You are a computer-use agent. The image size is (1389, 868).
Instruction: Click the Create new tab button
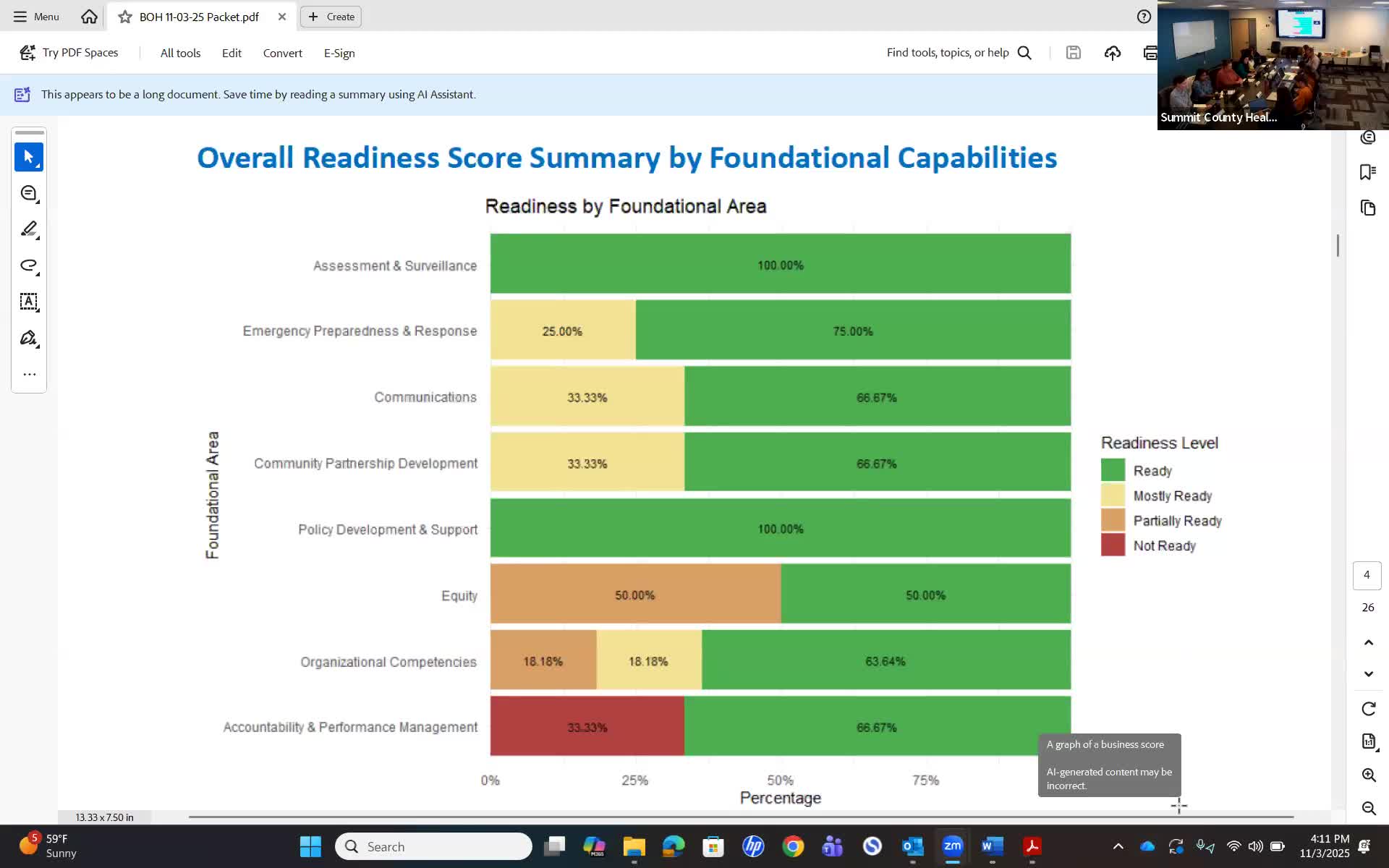331,17
